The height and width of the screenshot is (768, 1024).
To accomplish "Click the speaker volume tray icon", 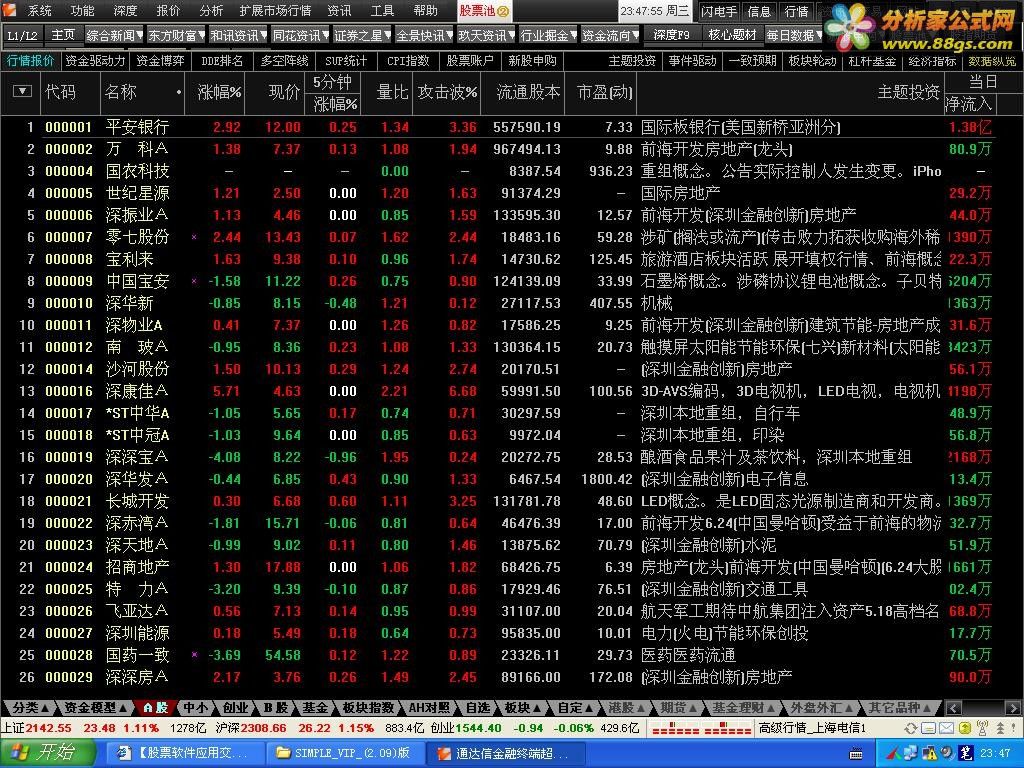I will point(947,752).
